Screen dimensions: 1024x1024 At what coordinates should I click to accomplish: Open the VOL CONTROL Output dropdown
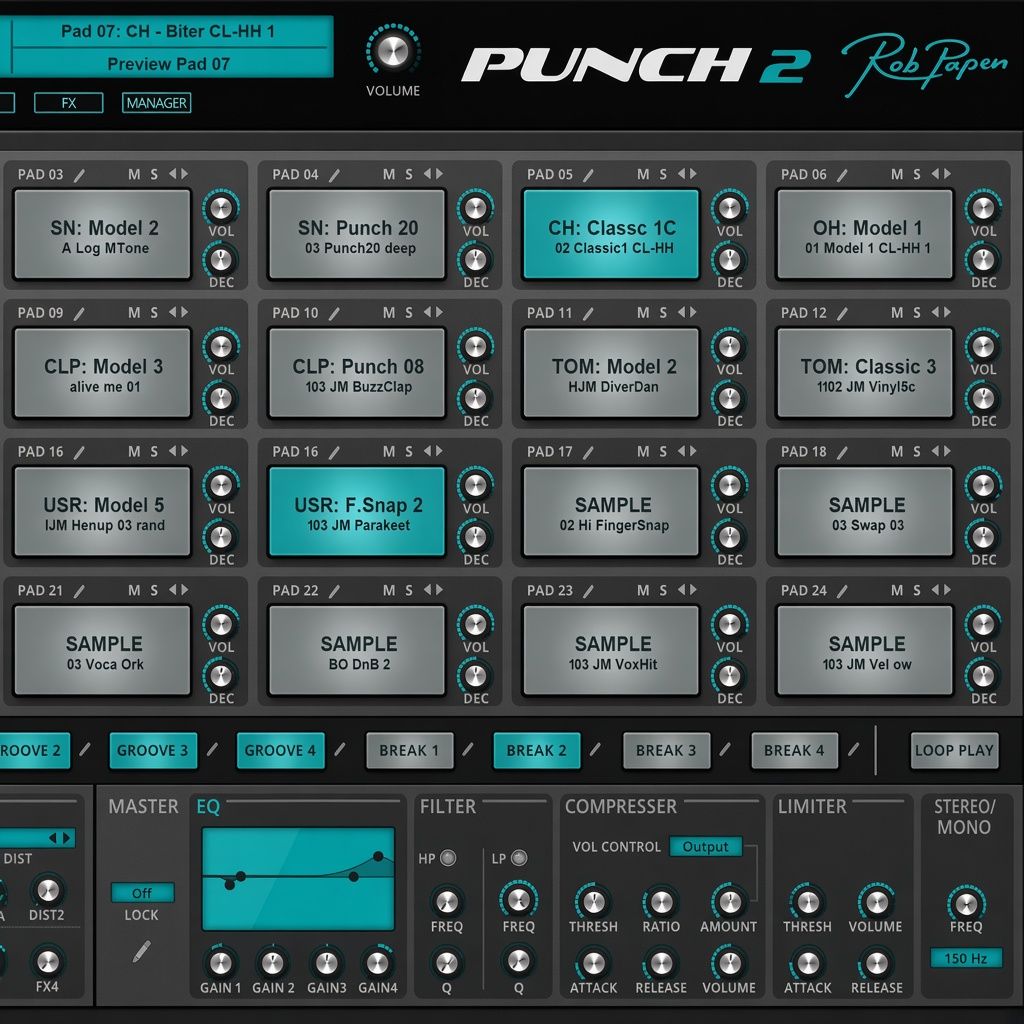coord(705,846)
